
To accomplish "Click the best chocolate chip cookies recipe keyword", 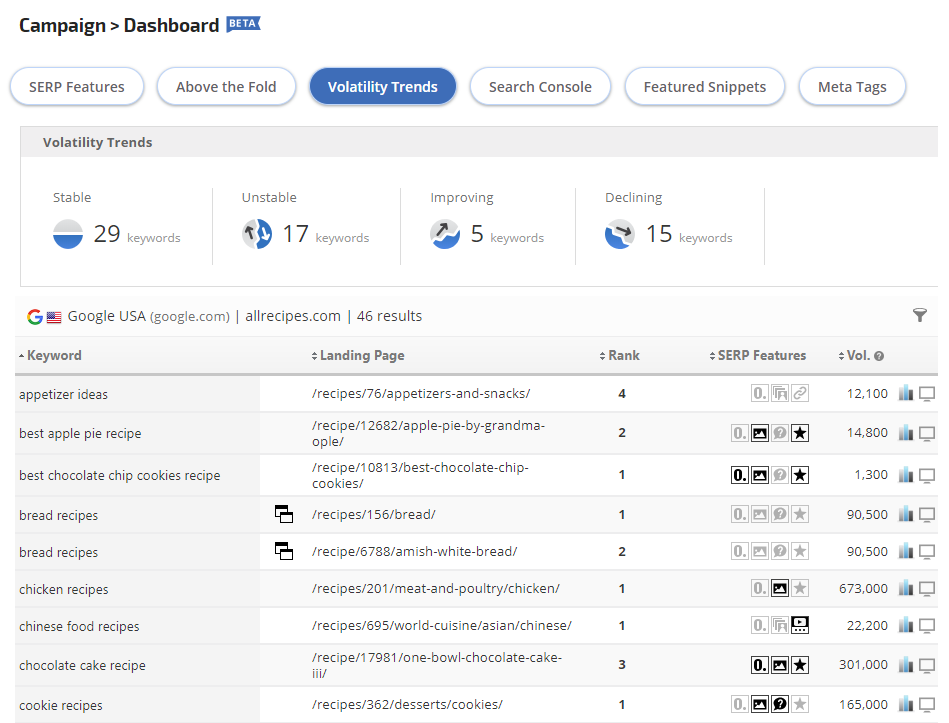I will [119, 475].
